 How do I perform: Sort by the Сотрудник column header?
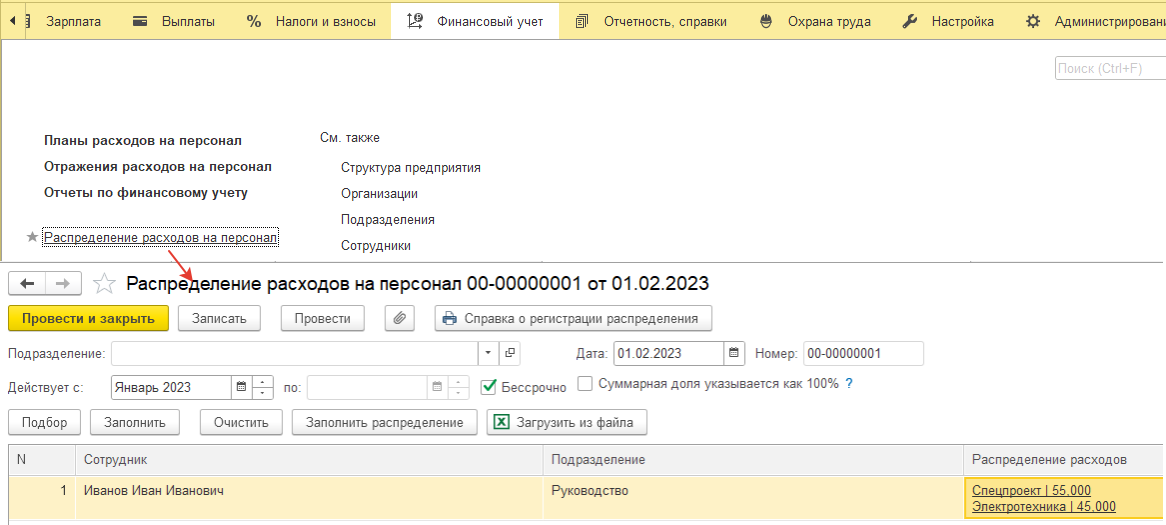pyautogui.click(x=309, y=460)
